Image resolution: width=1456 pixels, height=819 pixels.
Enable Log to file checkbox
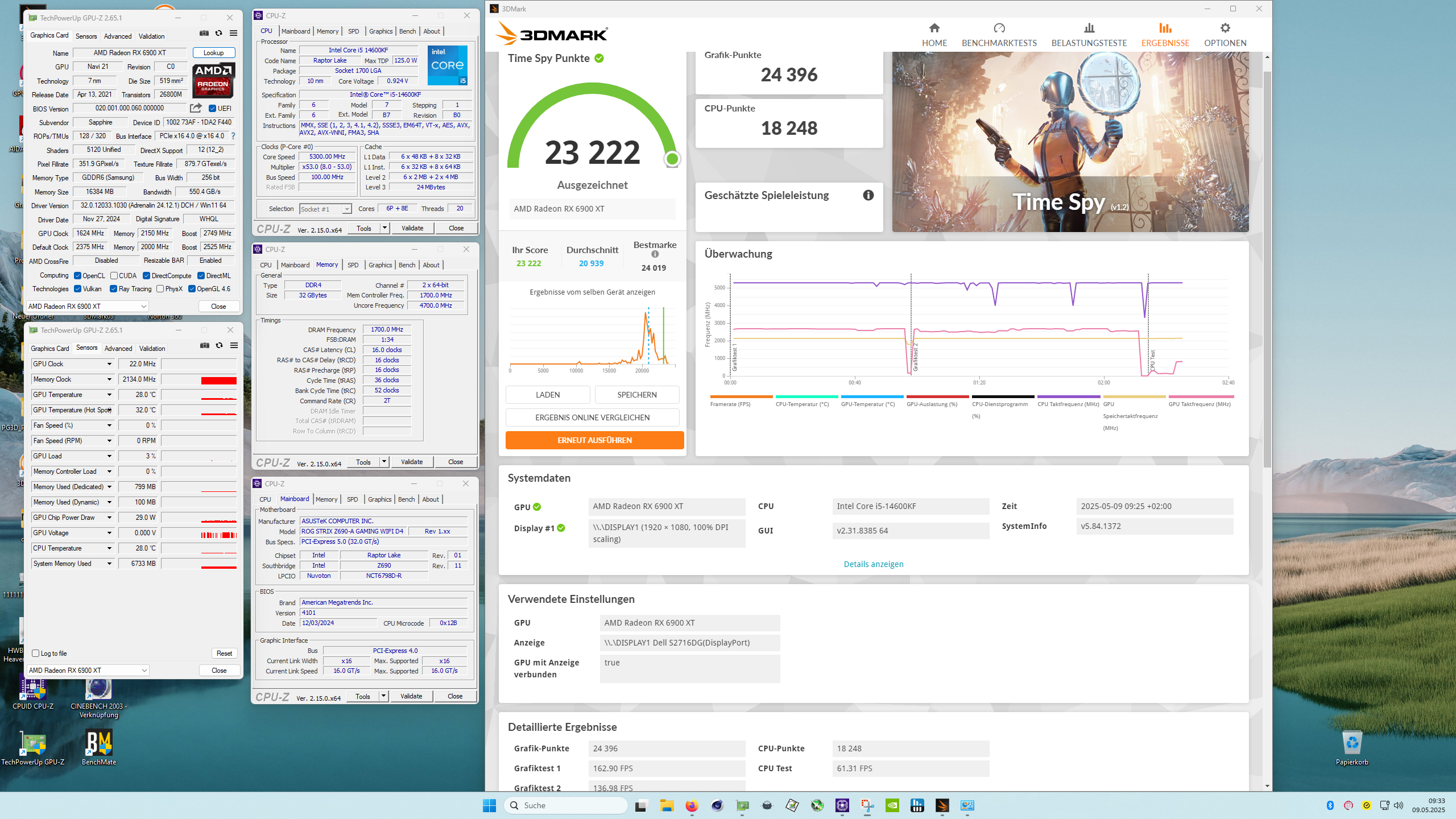pos(35,653)
